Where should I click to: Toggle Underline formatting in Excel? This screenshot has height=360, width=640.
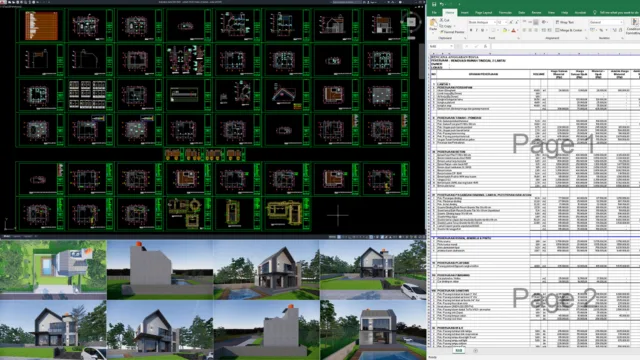coord(482,30)
